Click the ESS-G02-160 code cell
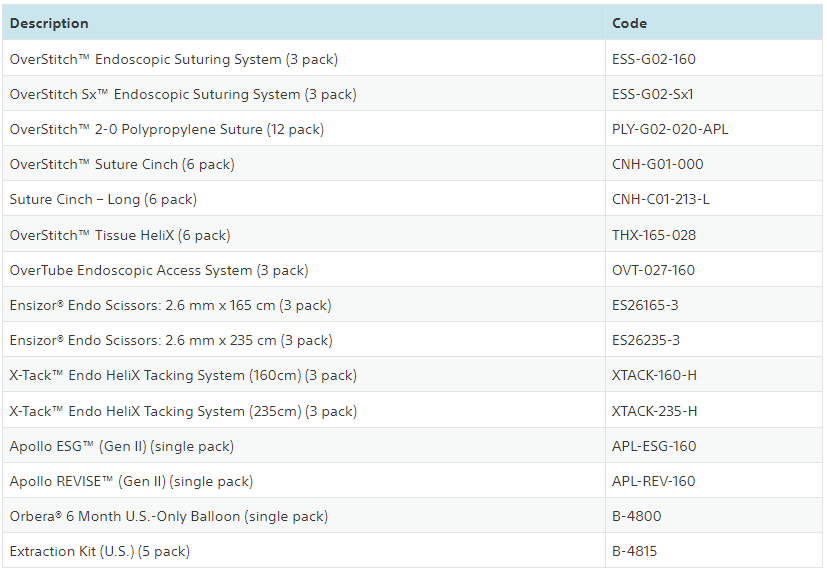827x572 pixels. [654, 59]
